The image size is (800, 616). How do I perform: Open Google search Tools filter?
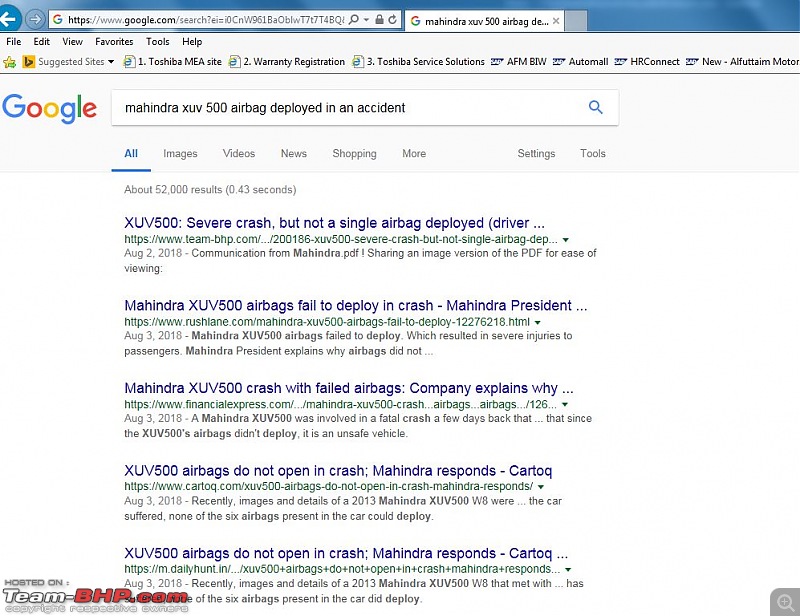pos(593,154)
